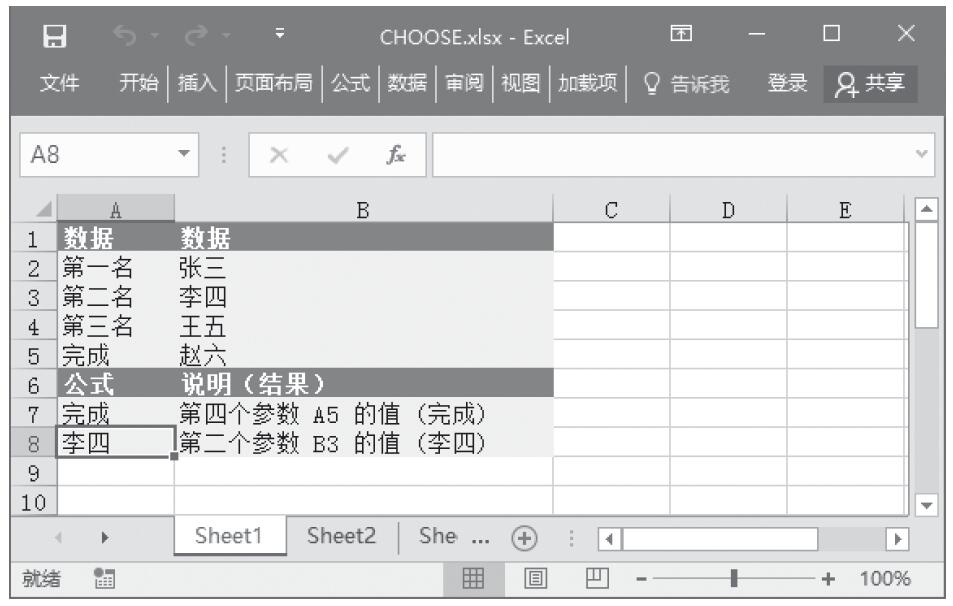This screenshot has width=953, height=606.
Task: Click the zoom slider handle
Action: point(734,579)
